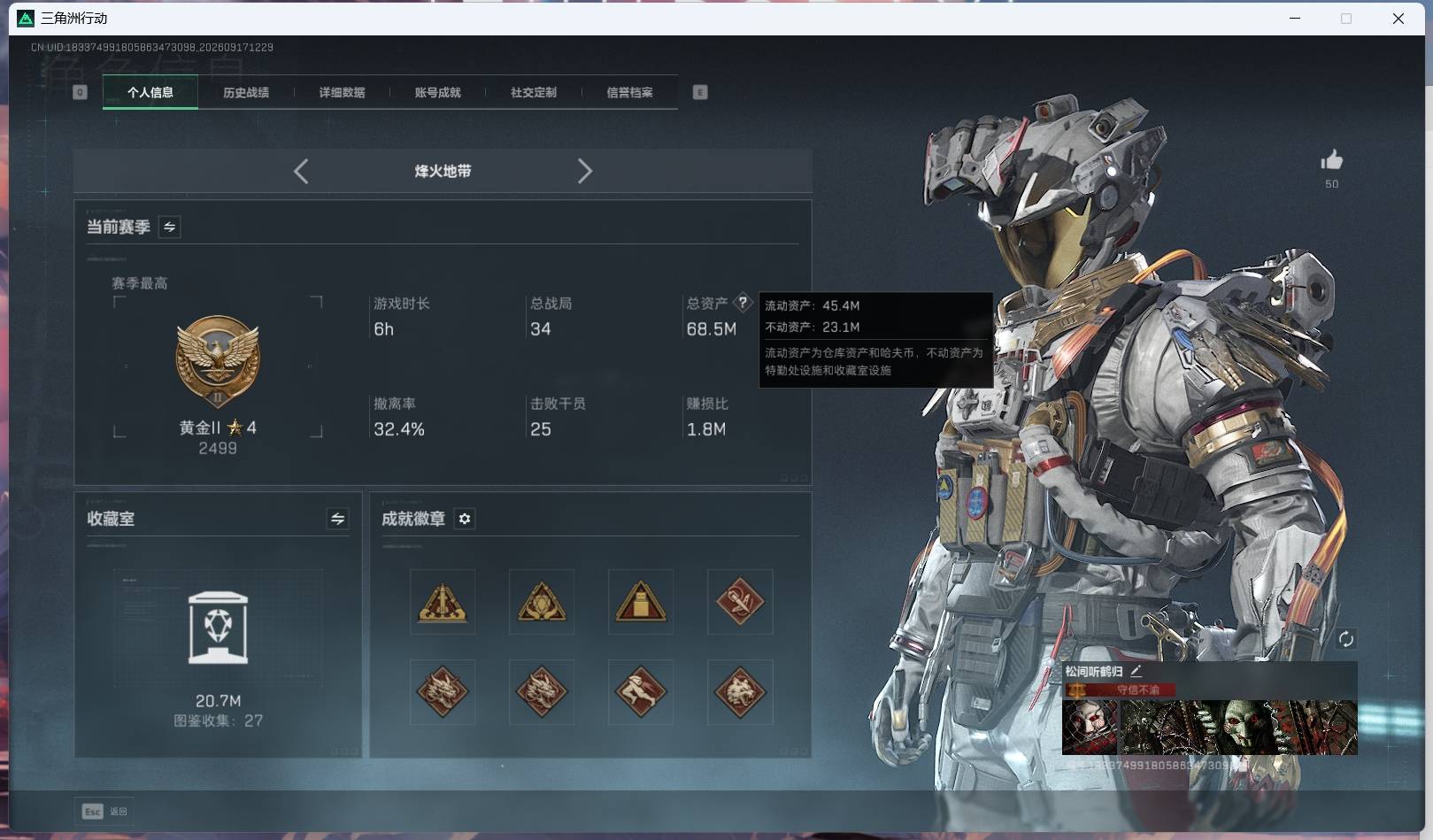Open 成就徽章 gear settings
This screenshot has height=840, width=1433.
465,519
